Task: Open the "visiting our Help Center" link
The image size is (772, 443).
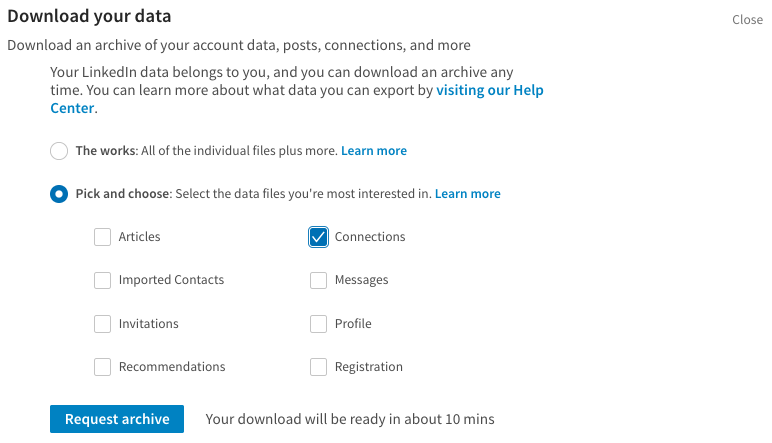Action: 489,91
